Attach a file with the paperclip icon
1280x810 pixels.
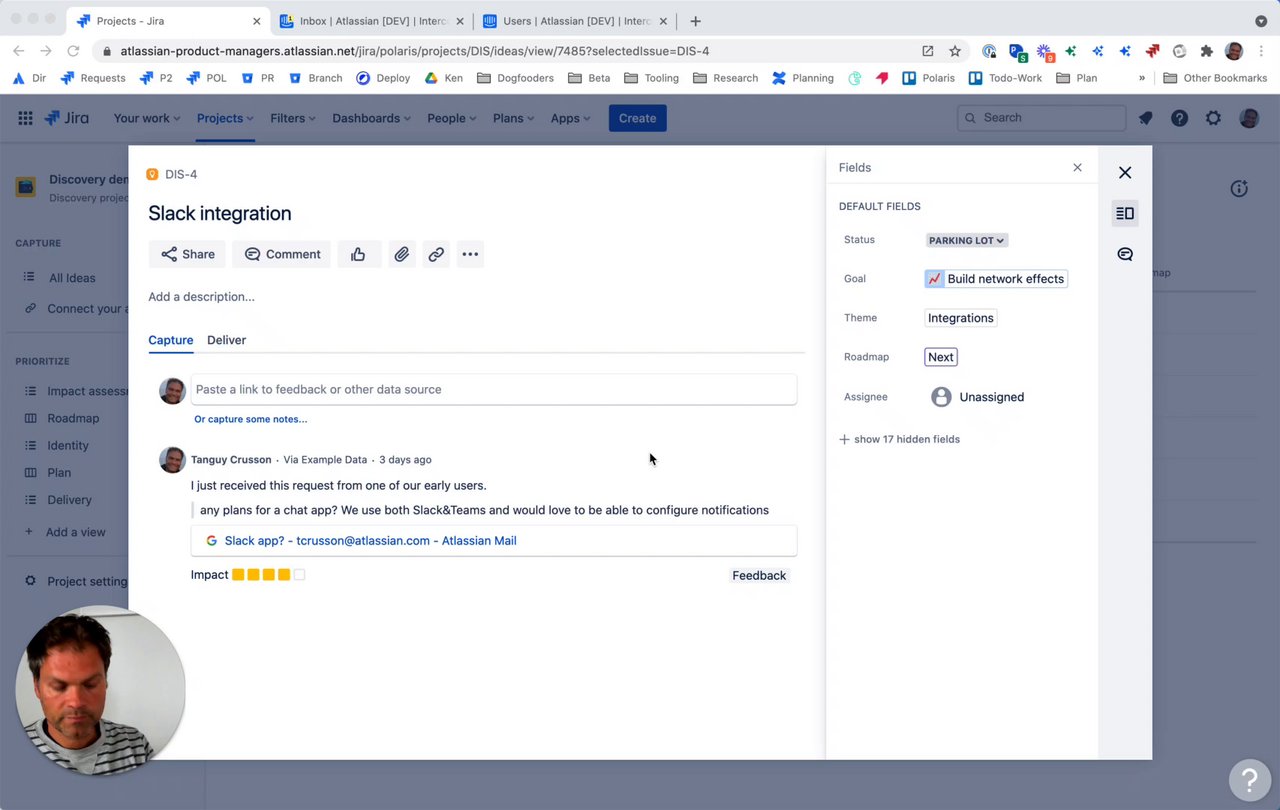tap(401, 254)
